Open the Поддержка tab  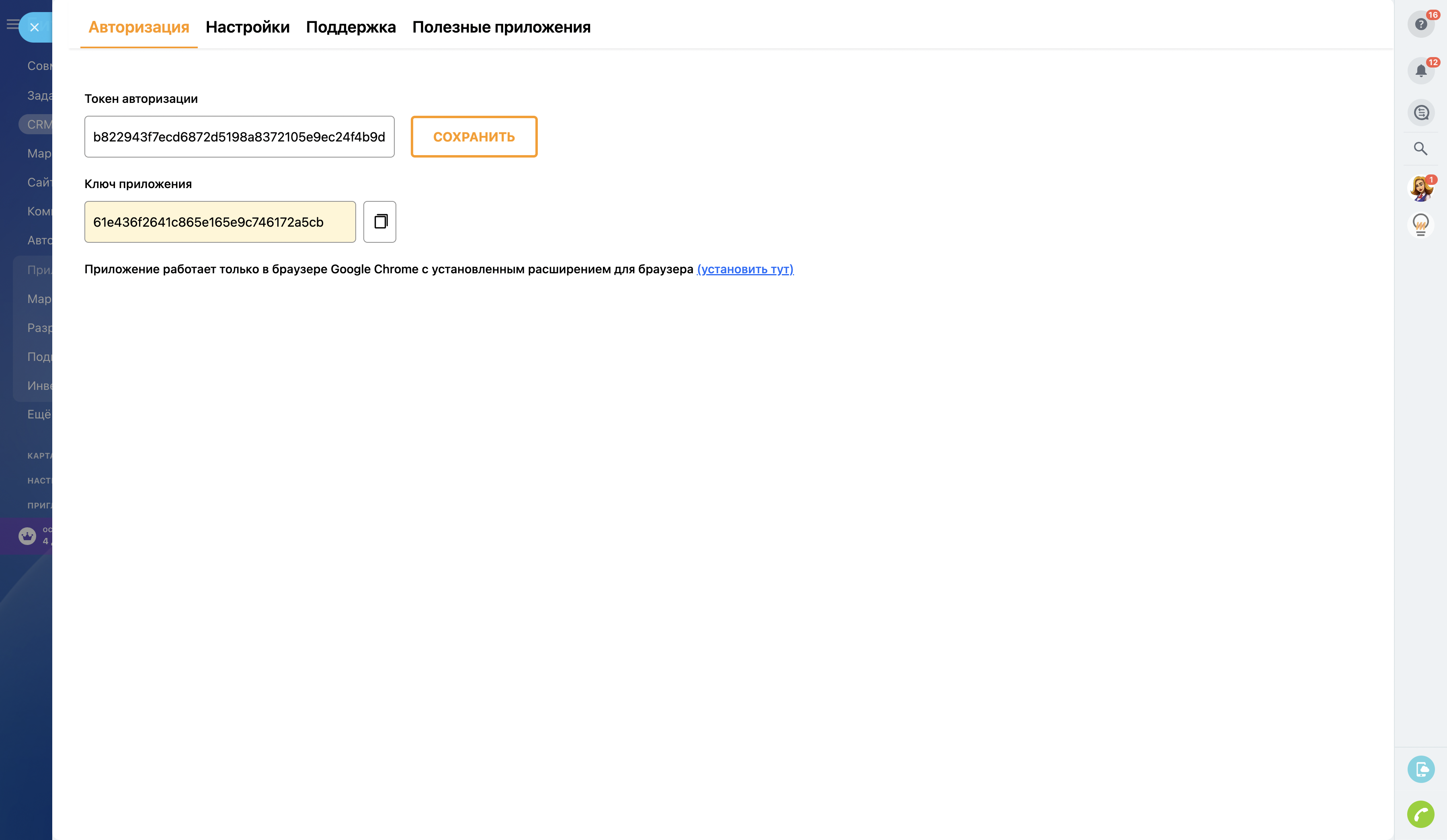tap(351, 27)
